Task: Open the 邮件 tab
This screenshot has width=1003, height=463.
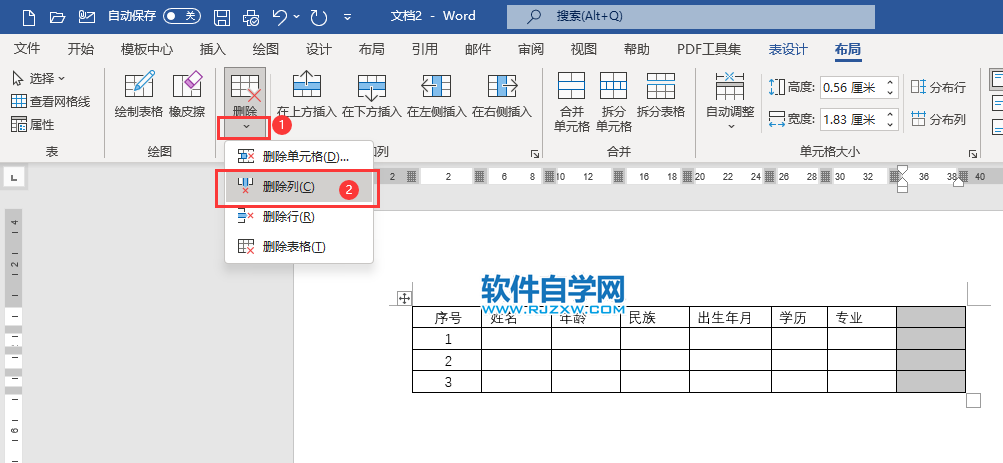Action: coord(478,49)
